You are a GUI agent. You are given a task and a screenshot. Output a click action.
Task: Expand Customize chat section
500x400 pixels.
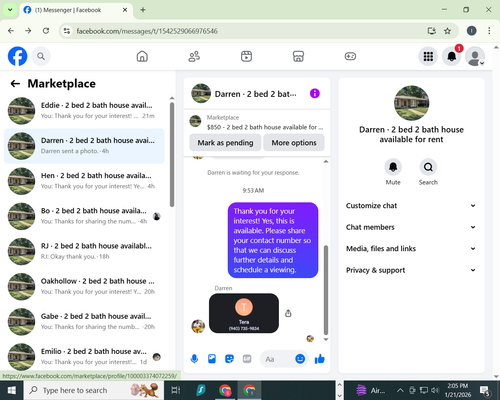pyautogui.click(x=411, y=206)
